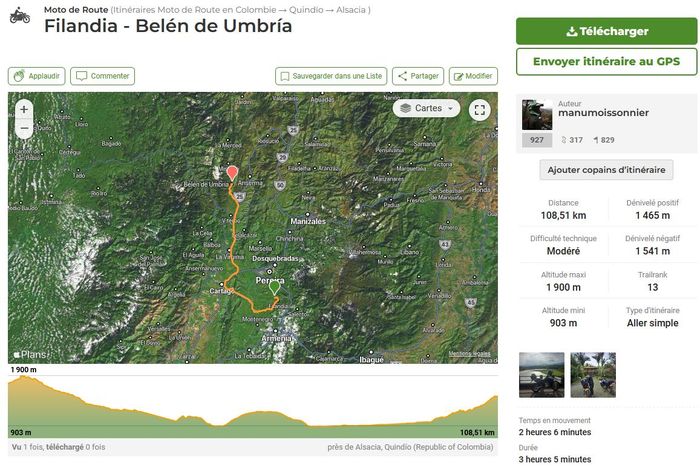Send route using Envoyer itinéraire au GPS
The width and height of the screenshot is (700, 466).
606,61
